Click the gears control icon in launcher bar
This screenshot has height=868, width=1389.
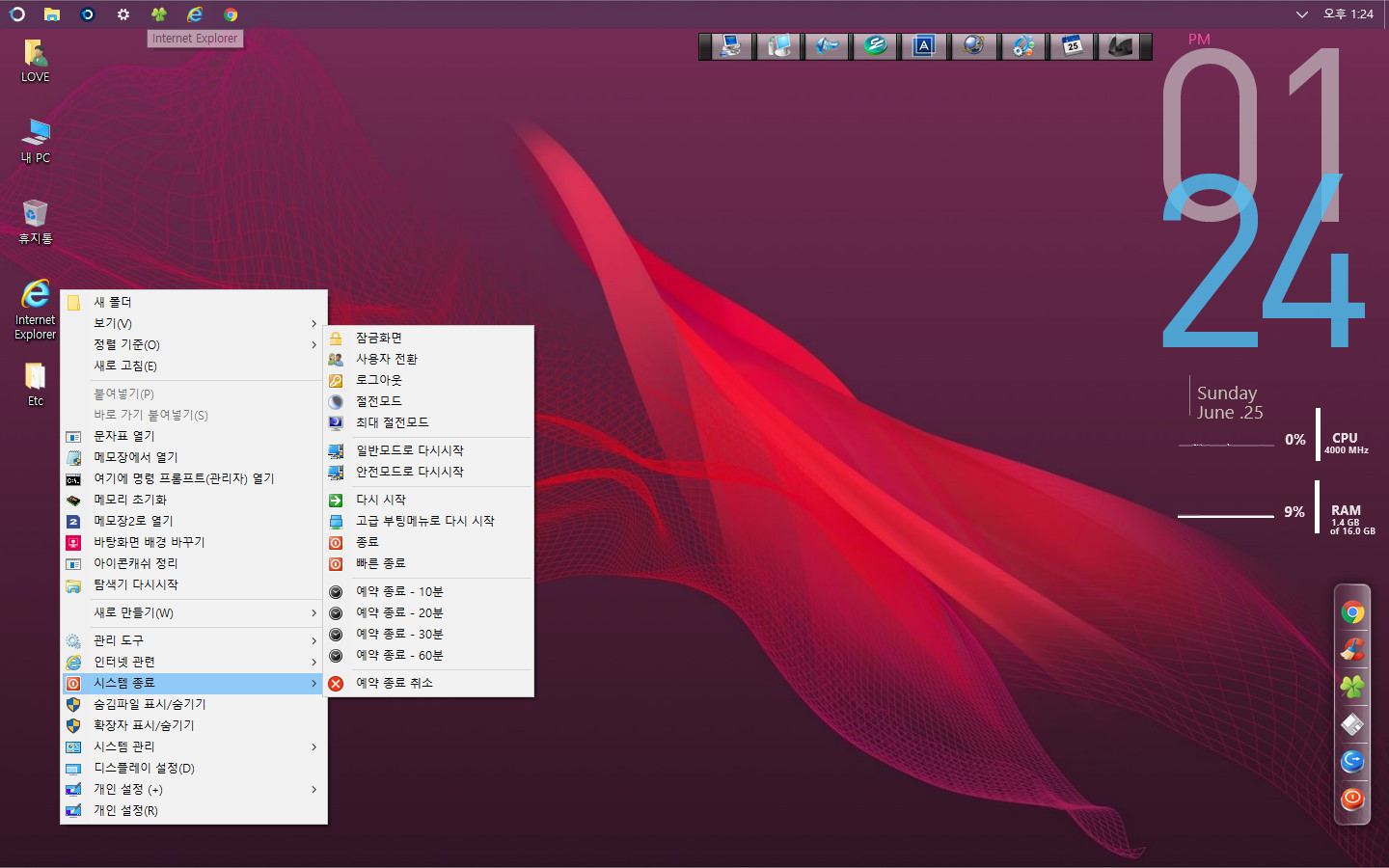pyautogui.click(x=1022, y=46)
